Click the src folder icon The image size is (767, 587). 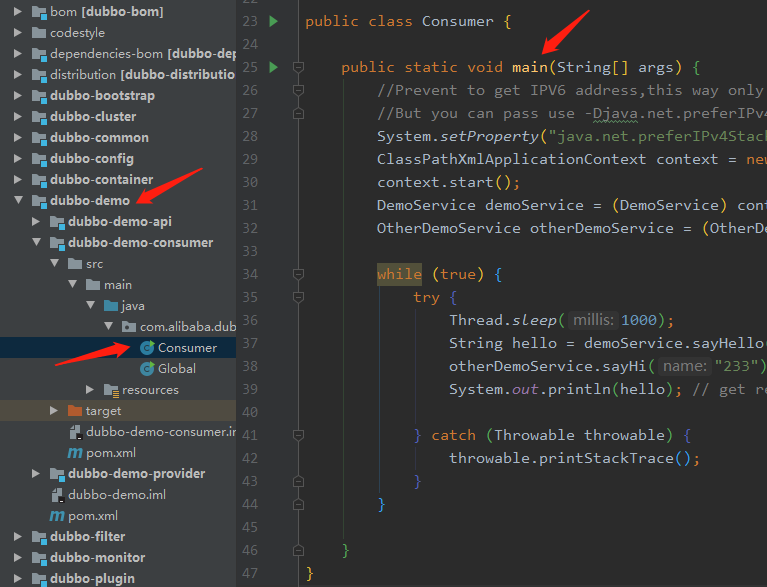[75, 264]
